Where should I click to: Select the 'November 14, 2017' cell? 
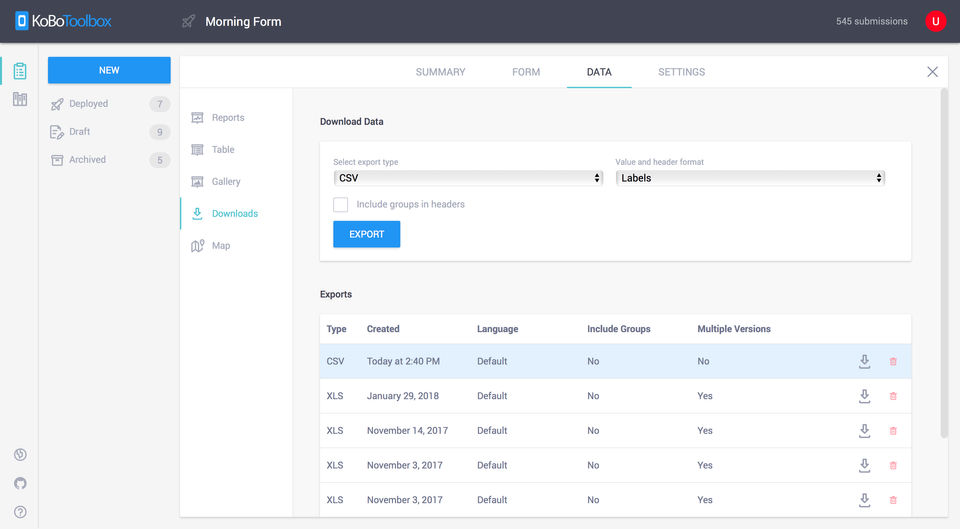pyautogui.click(x=407, y=430)
